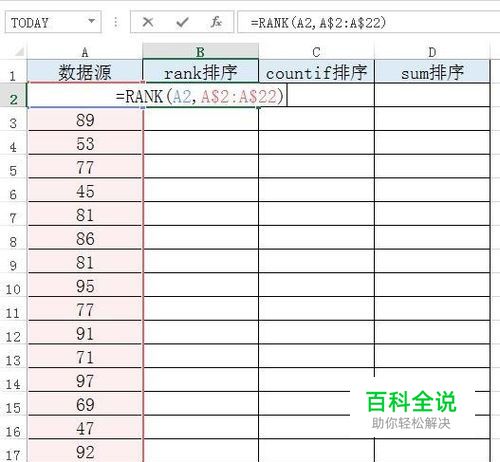Select row 11 header
Viewport: 500px width, 462px height.
13,309
